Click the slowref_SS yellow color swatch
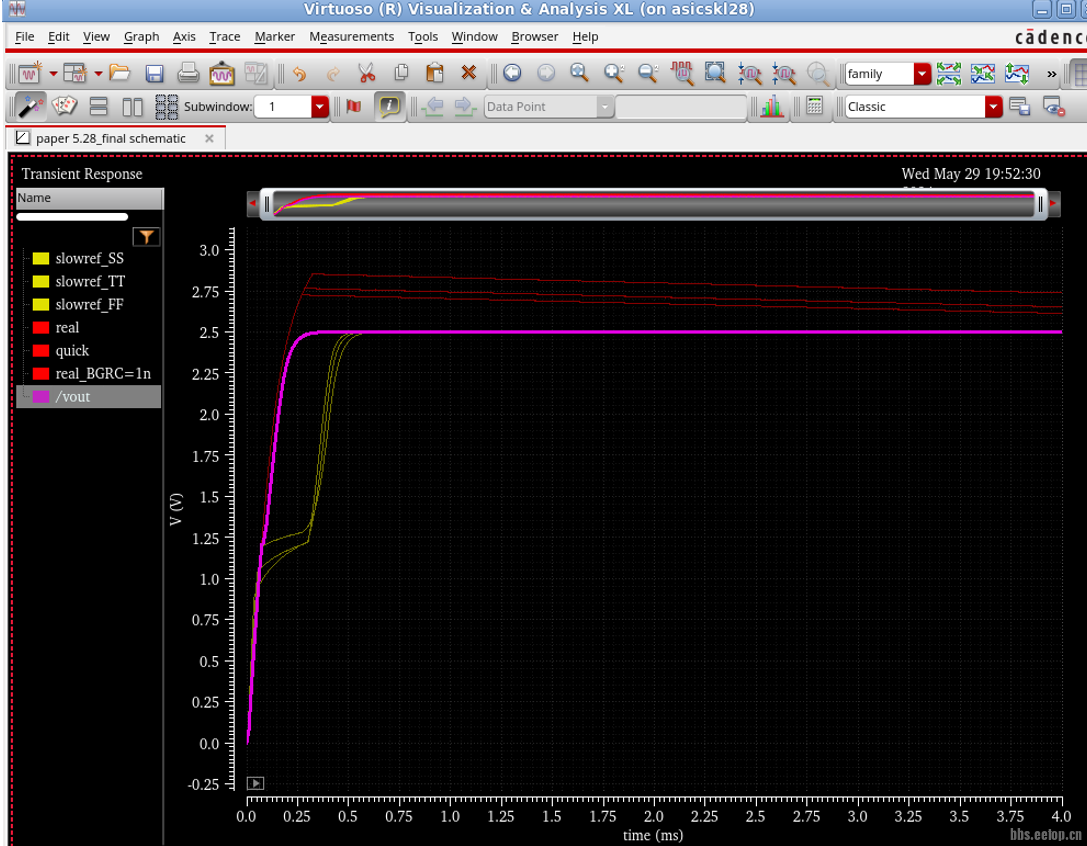Screen dimensions: 1087x846 [x=41, y=259]
